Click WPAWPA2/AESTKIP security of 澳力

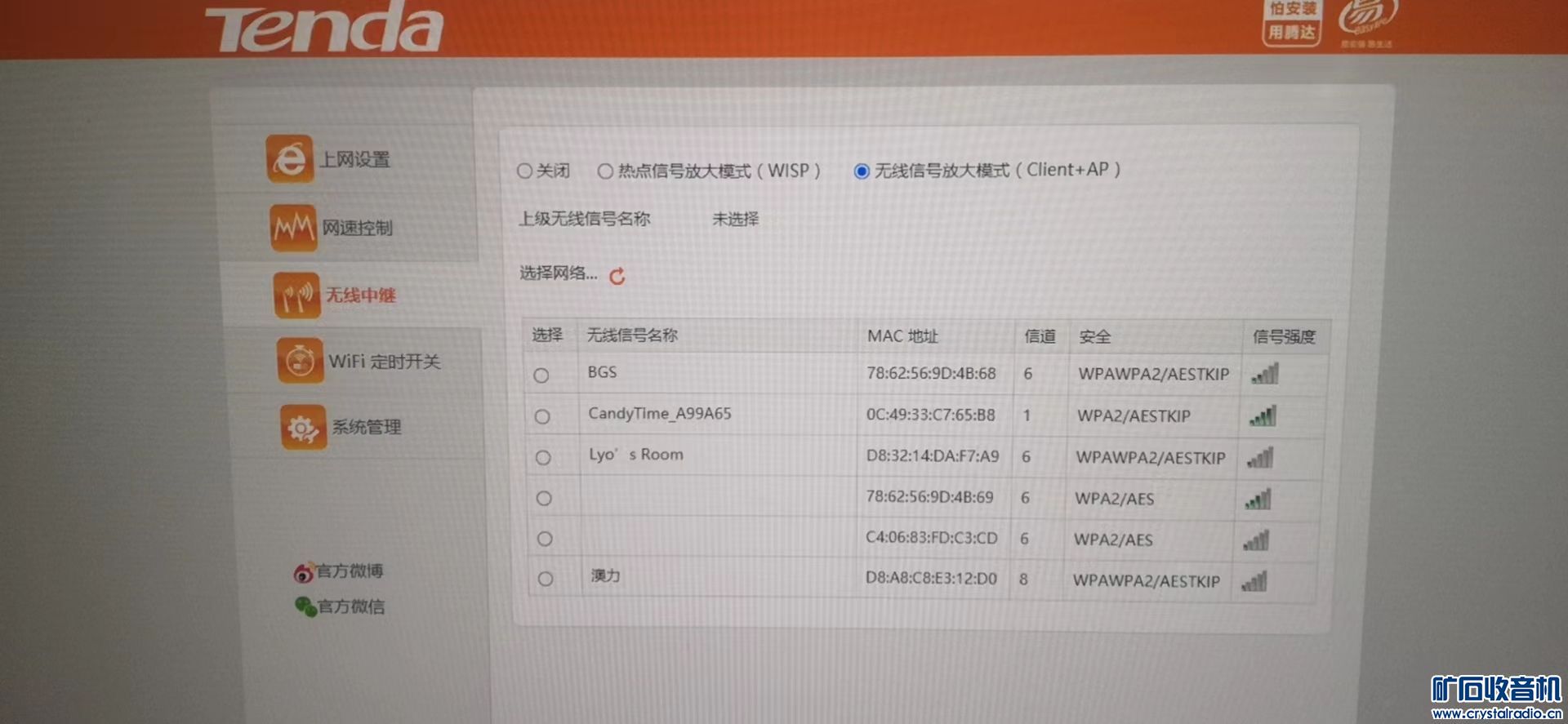tap(1147, 581)
